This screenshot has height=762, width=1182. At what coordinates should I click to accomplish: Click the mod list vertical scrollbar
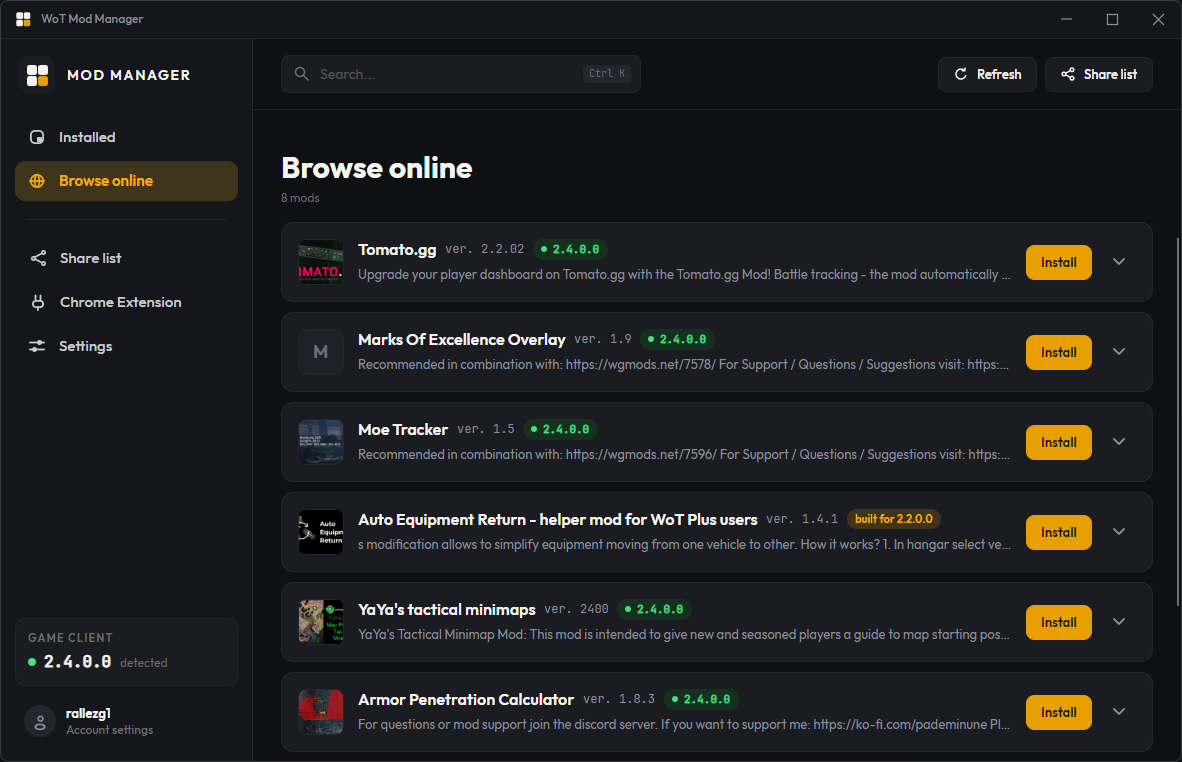pos(1177,422)
